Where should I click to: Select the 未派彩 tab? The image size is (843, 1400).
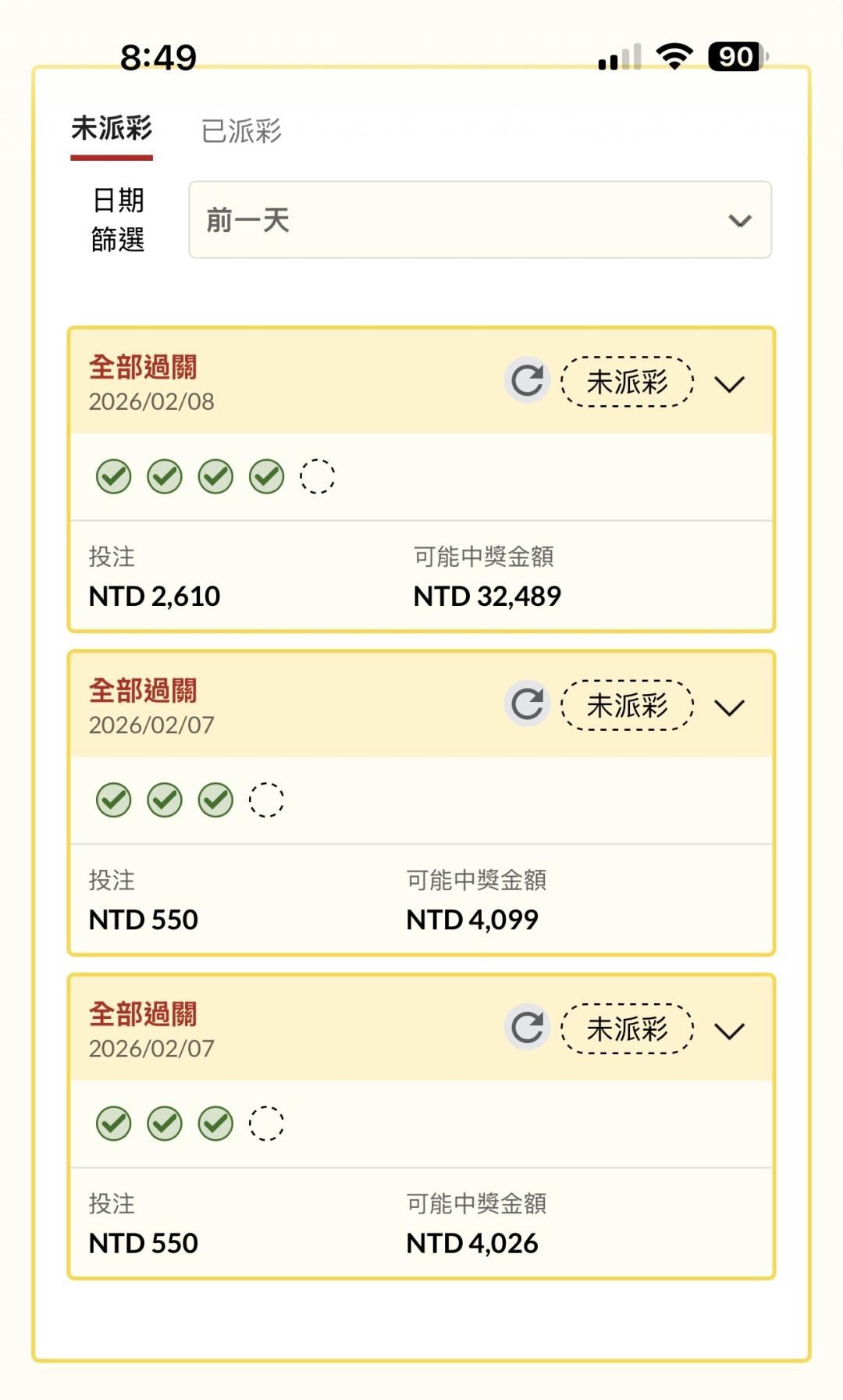pos(112,129)
